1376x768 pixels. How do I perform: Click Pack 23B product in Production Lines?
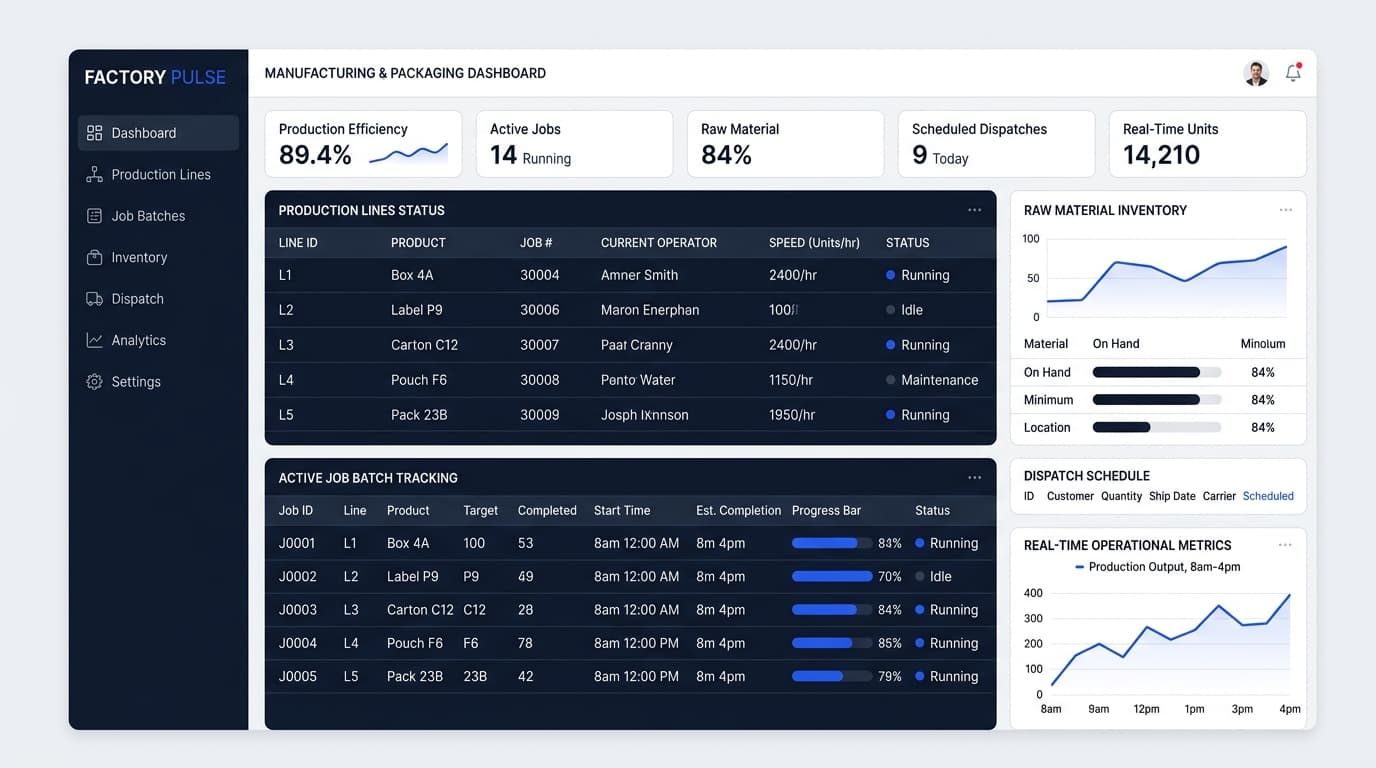click(419, 415)
